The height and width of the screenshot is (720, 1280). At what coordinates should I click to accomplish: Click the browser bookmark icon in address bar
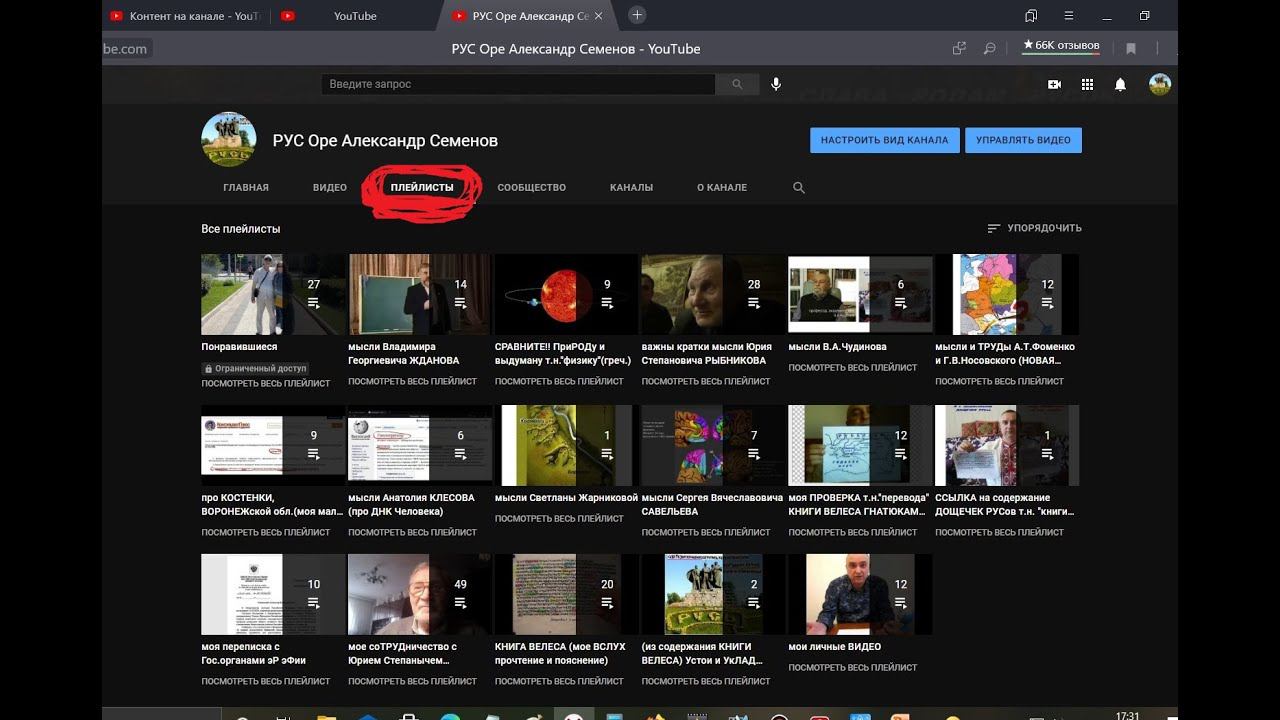click(x=1131, y=48)
